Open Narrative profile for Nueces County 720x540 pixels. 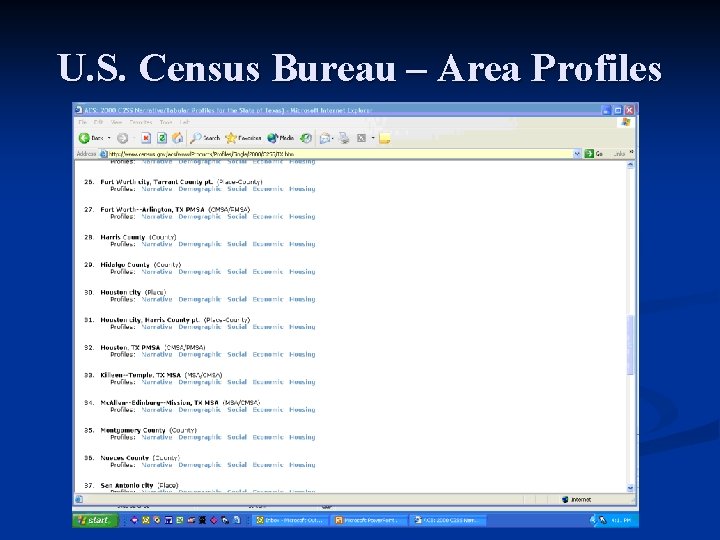pyautogui.click(x=157, y=465)
